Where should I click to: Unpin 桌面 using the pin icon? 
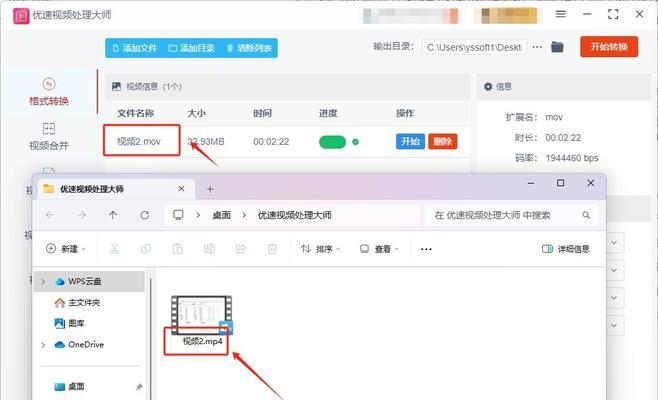pos(139,387)
